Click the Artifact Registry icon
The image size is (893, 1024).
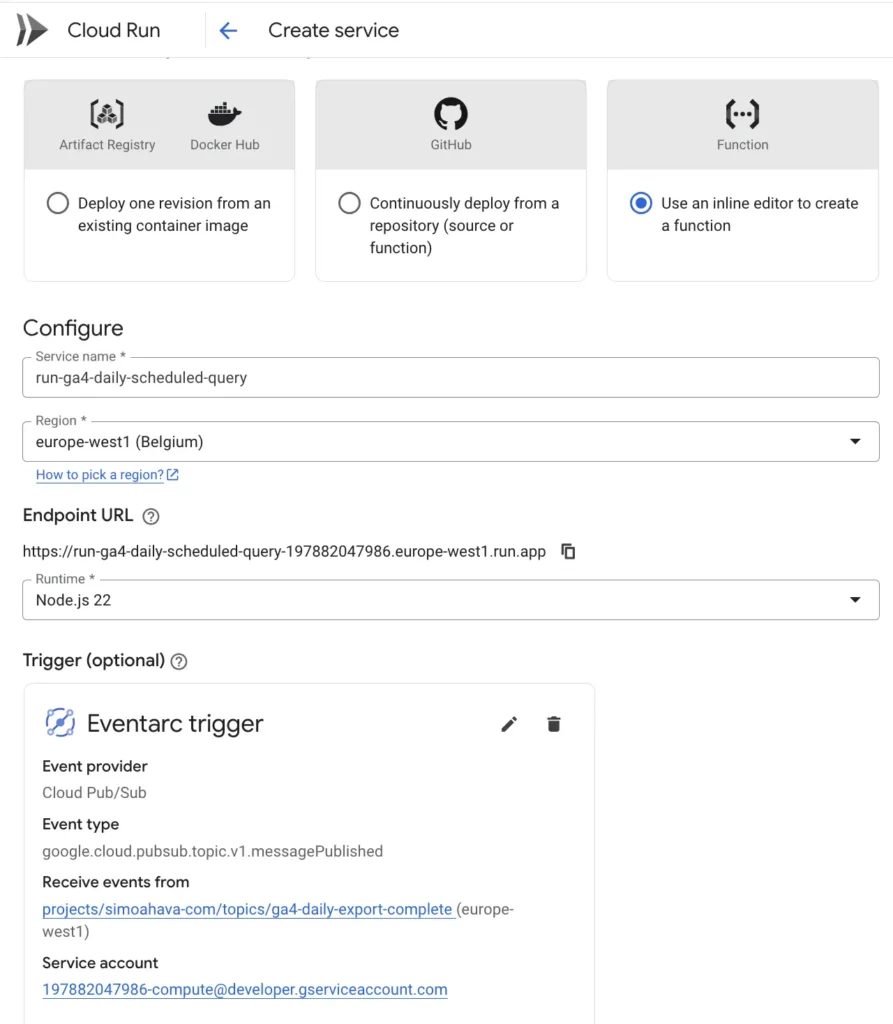click(107, 114)
